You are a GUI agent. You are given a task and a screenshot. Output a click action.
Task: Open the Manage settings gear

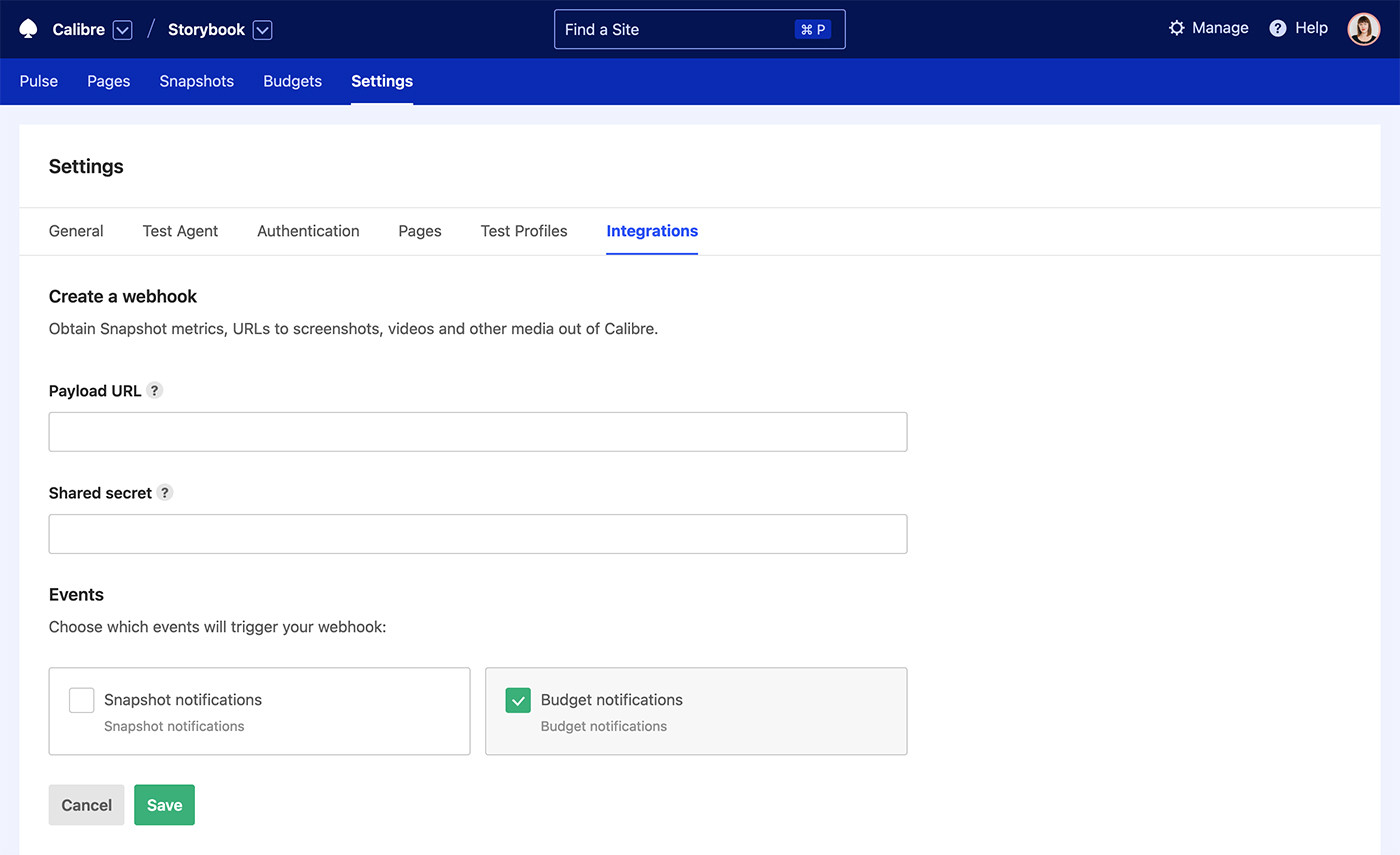(1177, 28)
